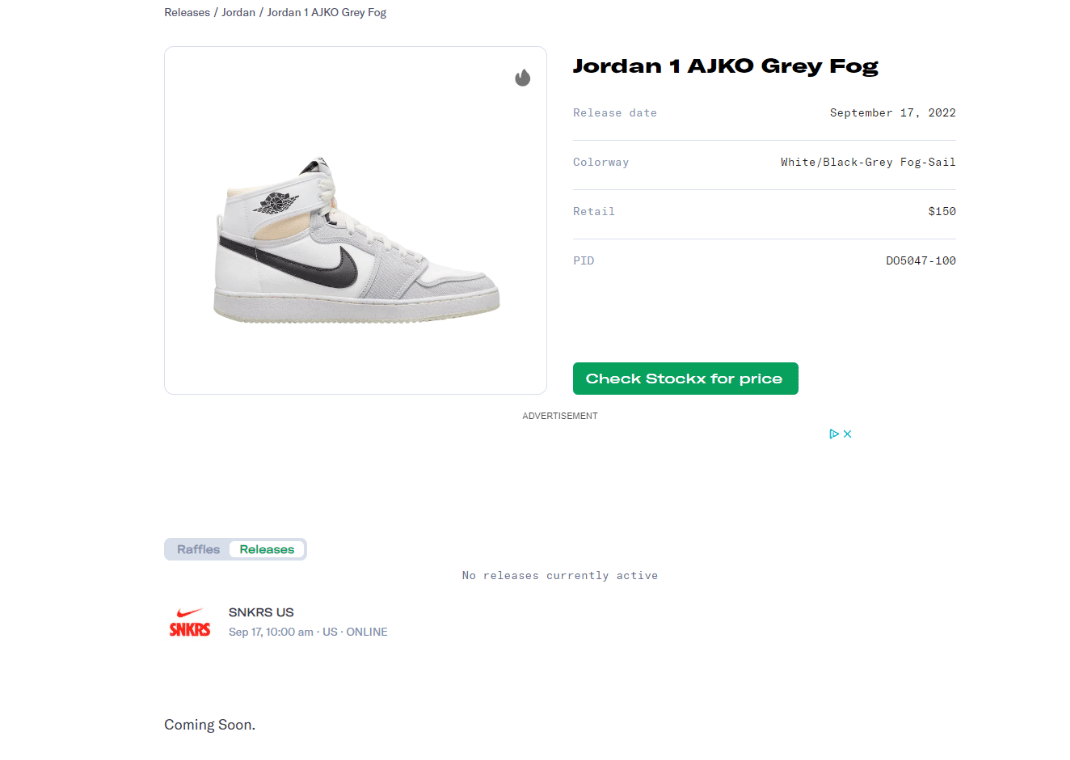This screenshot has width=1070, height=760.
Task: Click the product title Jordan 1 AJKO Grey Fog
Action: click(x=725, y=65)
